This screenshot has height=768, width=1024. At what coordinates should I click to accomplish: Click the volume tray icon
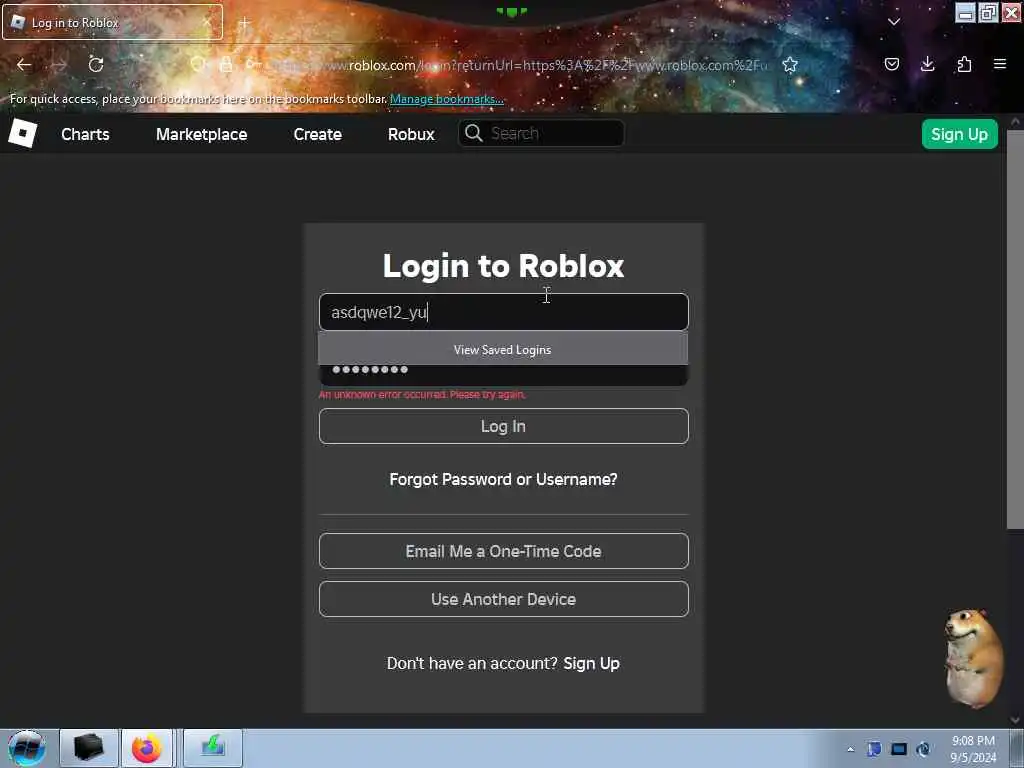click(x=923, y=749)
